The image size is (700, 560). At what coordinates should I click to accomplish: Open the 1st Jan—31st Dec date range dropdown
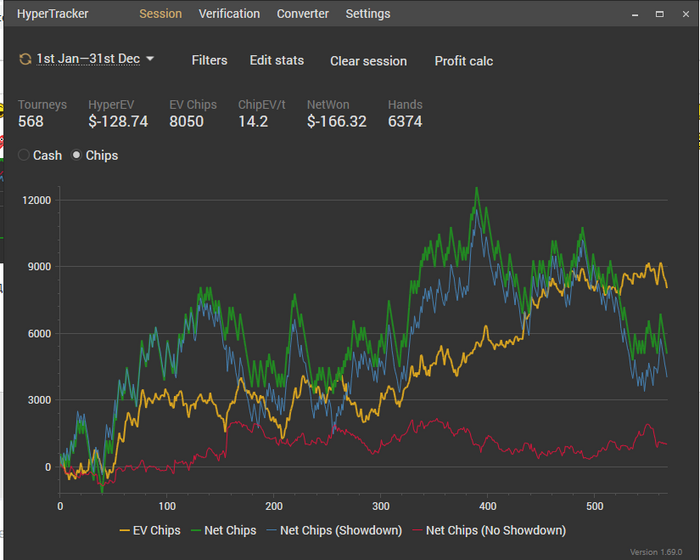tap(88, 59)
